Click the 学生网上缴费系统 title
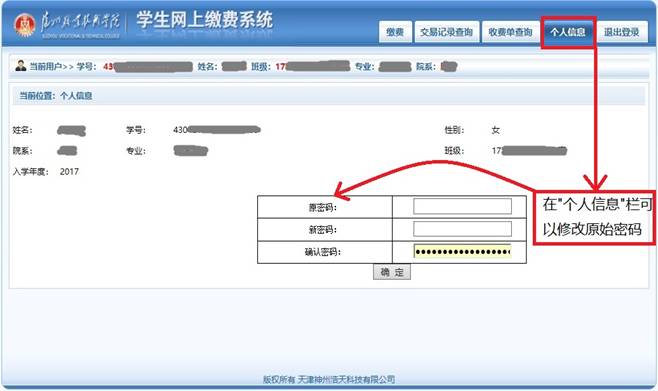The width and height of the screenshot is (658, 391). [x=204, y=20]
